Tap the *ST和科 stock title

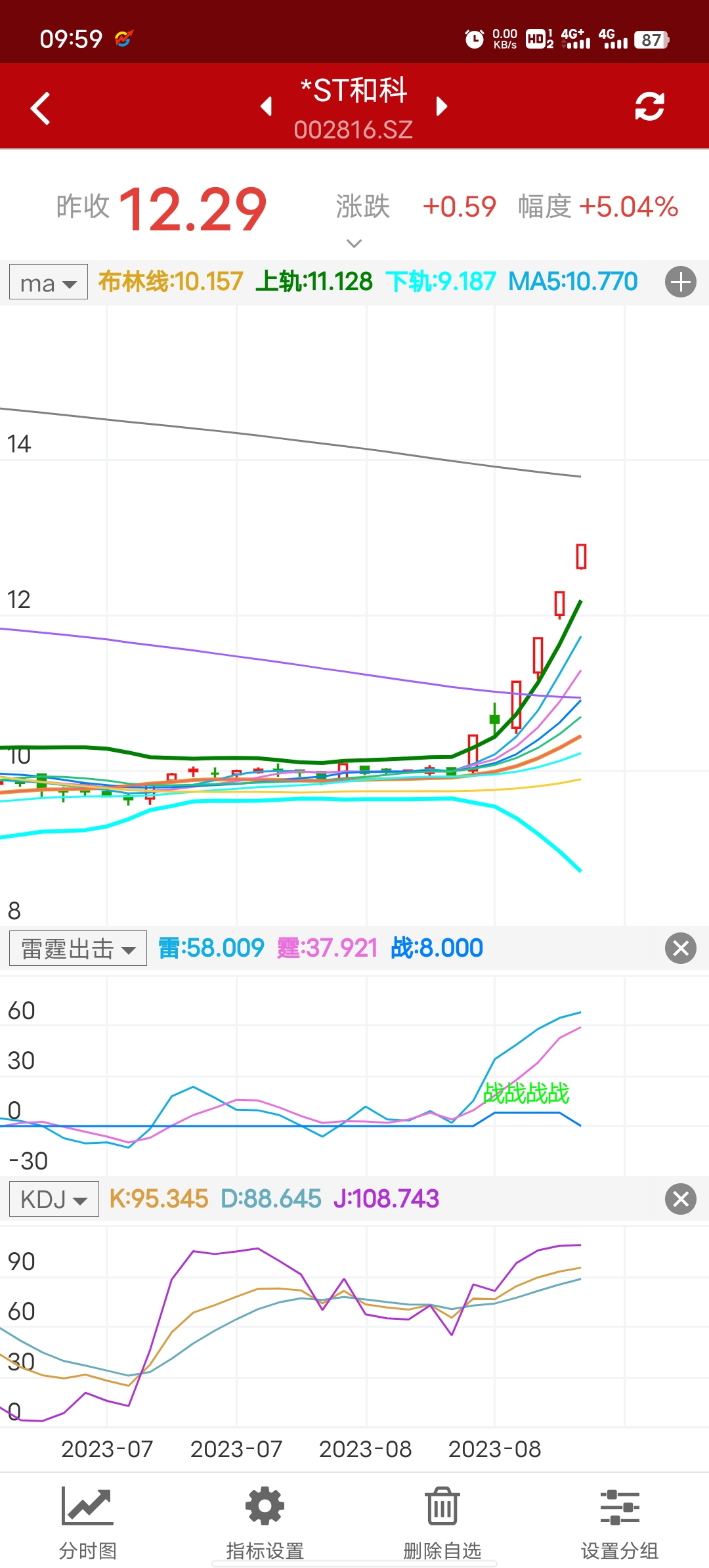point(354,91)
